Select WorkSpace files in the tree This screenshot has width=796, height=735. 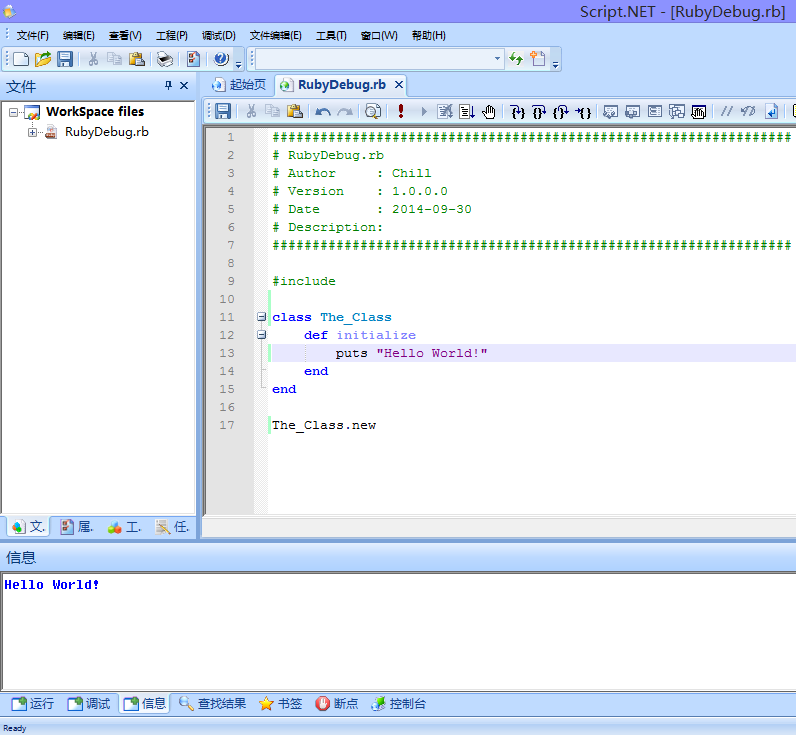coord(95,112)
